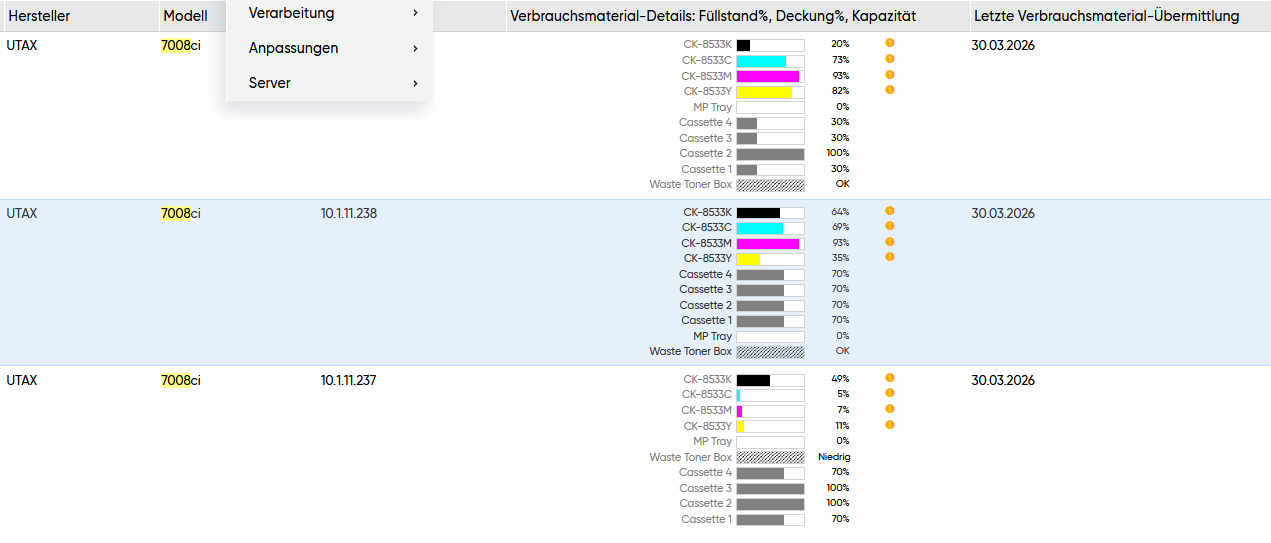Image resolution: width=1271 pixels, height=543 pixels.
Task: Click warning icon beside 35% yellow toner
Action: [x=889, y=257]
